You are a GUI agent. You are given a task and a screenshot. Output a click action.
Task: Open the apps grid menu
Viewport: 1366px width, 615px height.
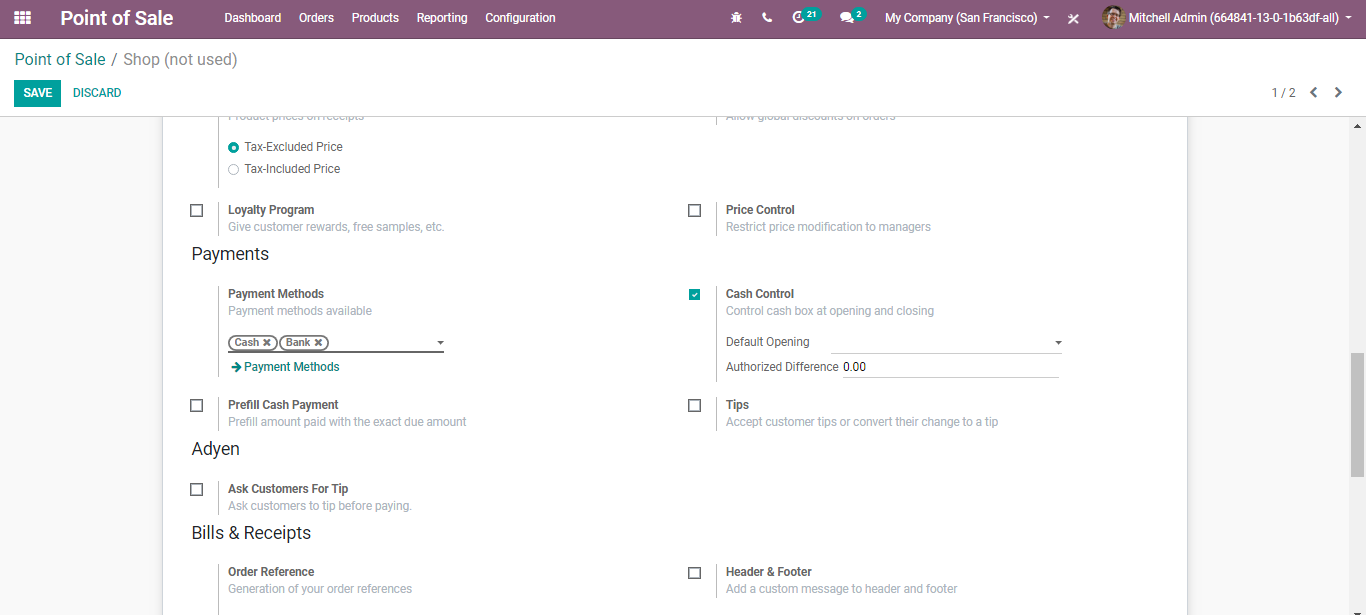pos(22,18)
